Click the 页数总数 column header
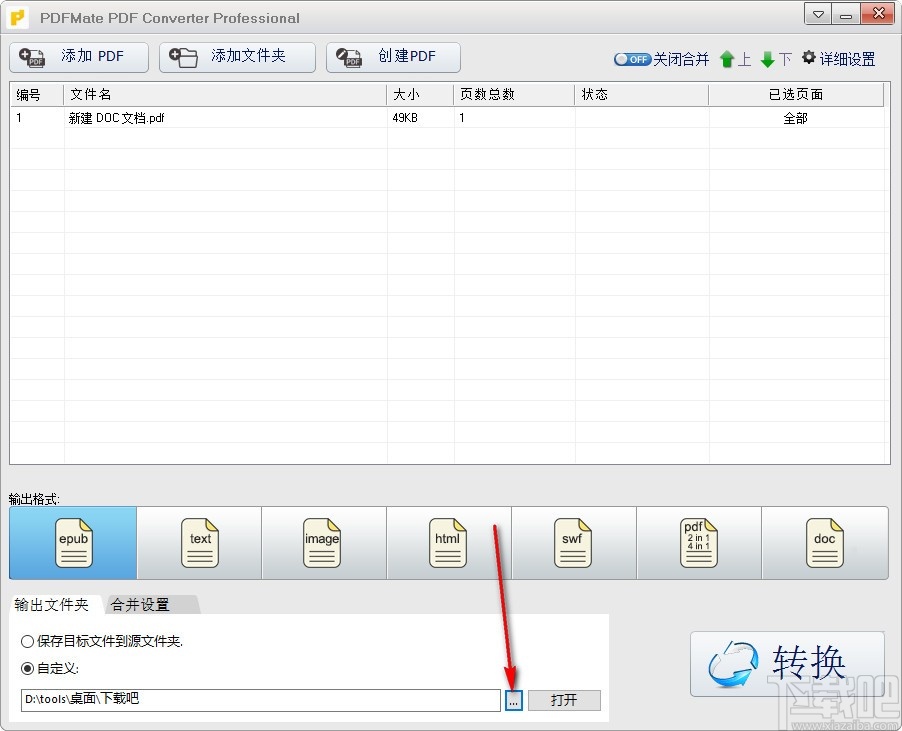 (x=514, y=94)
